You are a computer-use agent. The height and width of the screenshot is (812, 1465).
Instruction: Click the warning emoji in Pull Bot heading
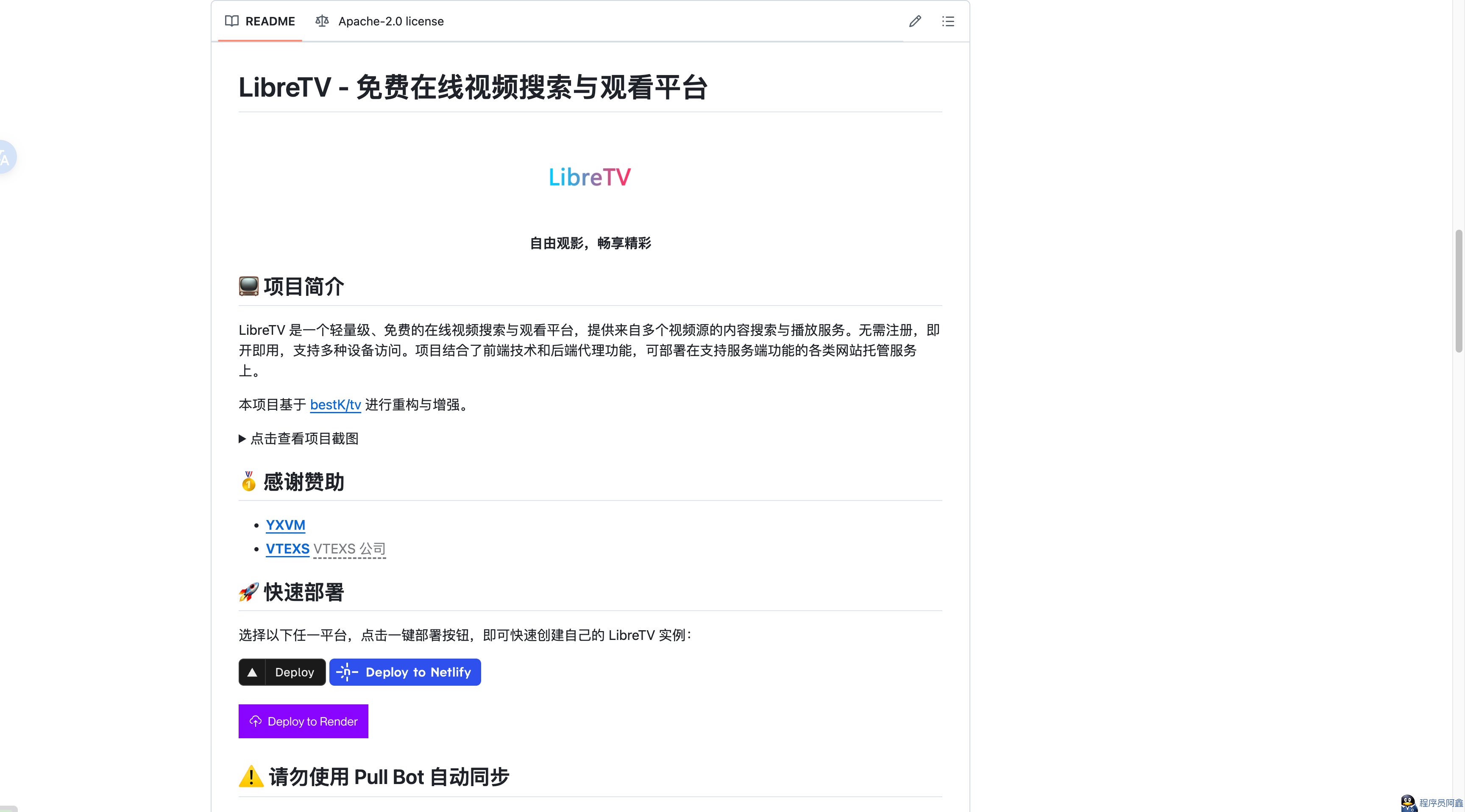[x=251, y=776]
